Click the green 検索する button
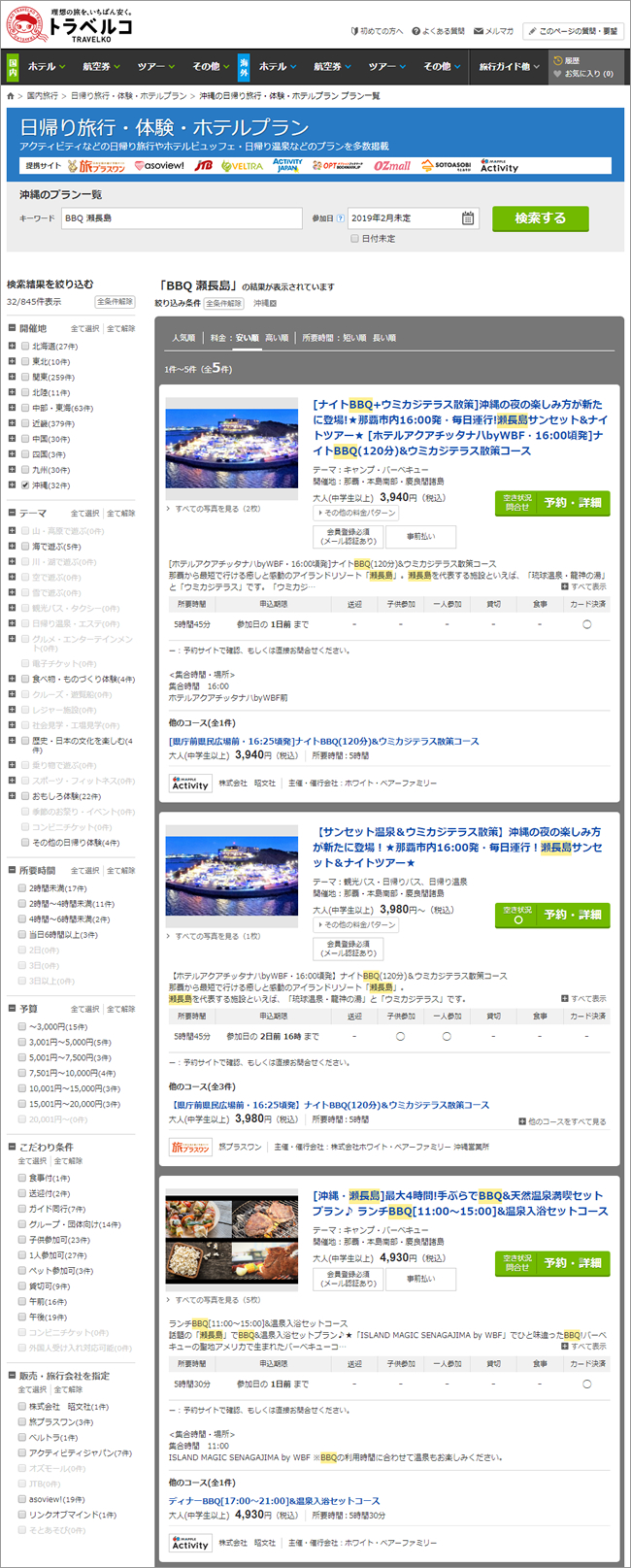Viewport: 631px width, 1568px height. tap(540, 218)
